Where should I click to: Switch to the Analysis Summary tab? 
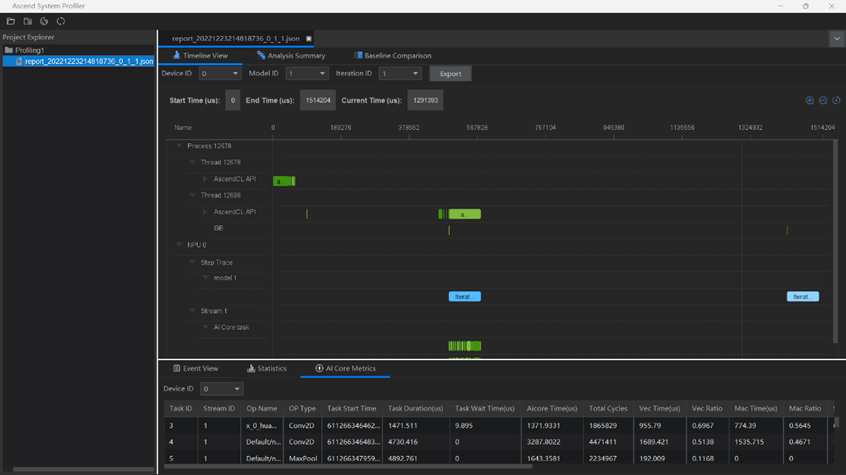pyautogui.click(x=291, y=56)
